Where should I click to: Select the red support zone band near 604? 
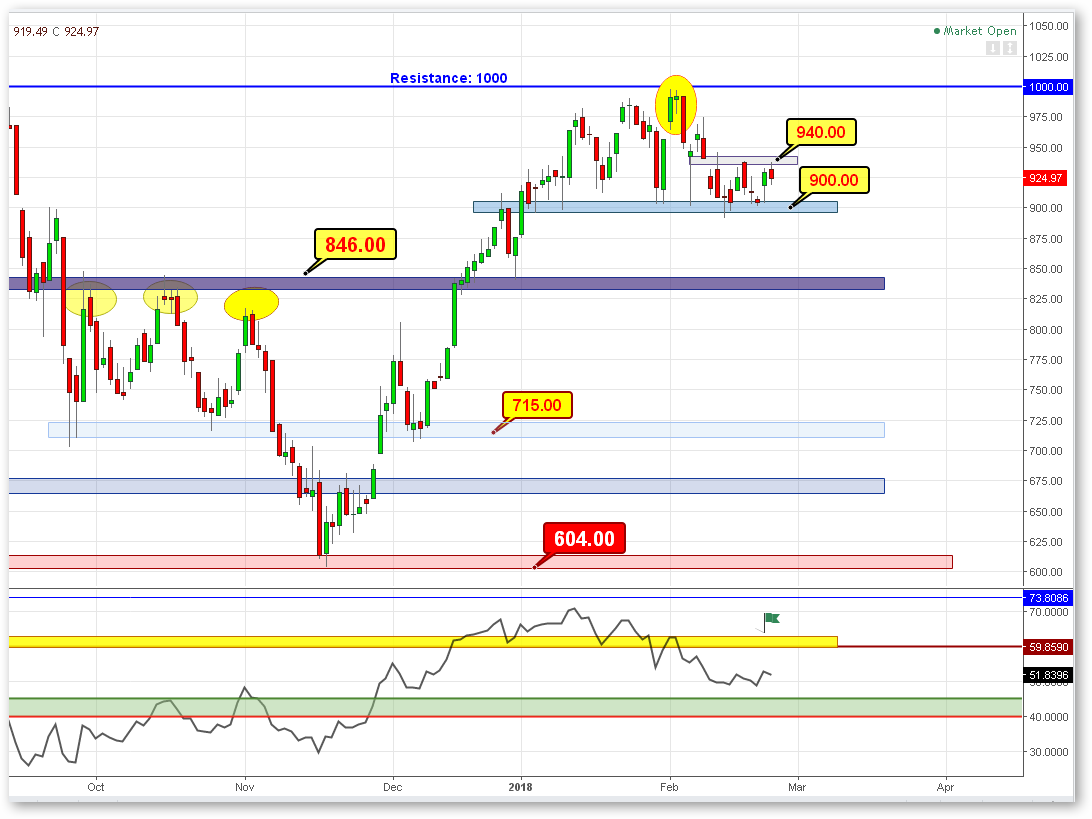(481, 562)
